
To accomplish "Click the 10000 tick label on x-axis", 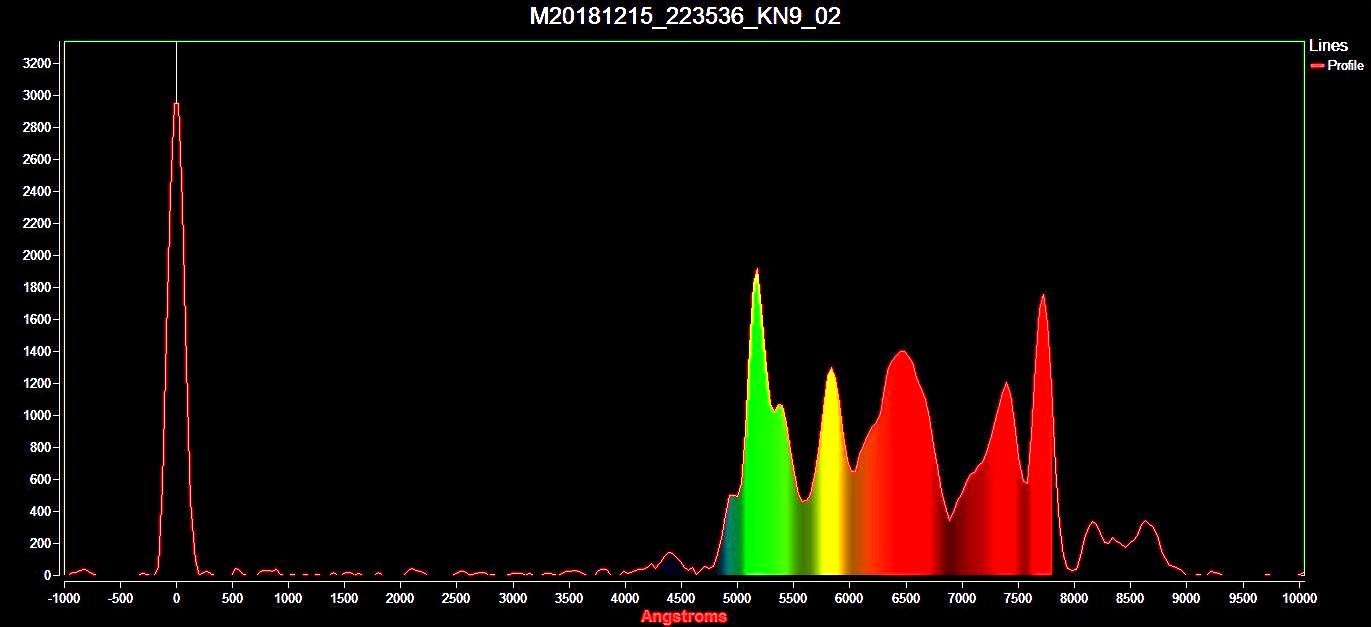I will [1299, 598].
